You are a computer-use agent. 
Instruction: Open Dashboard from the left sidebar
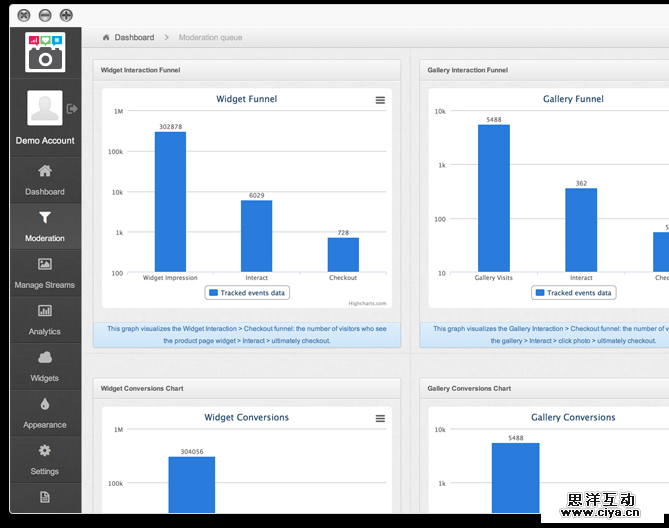45,180
